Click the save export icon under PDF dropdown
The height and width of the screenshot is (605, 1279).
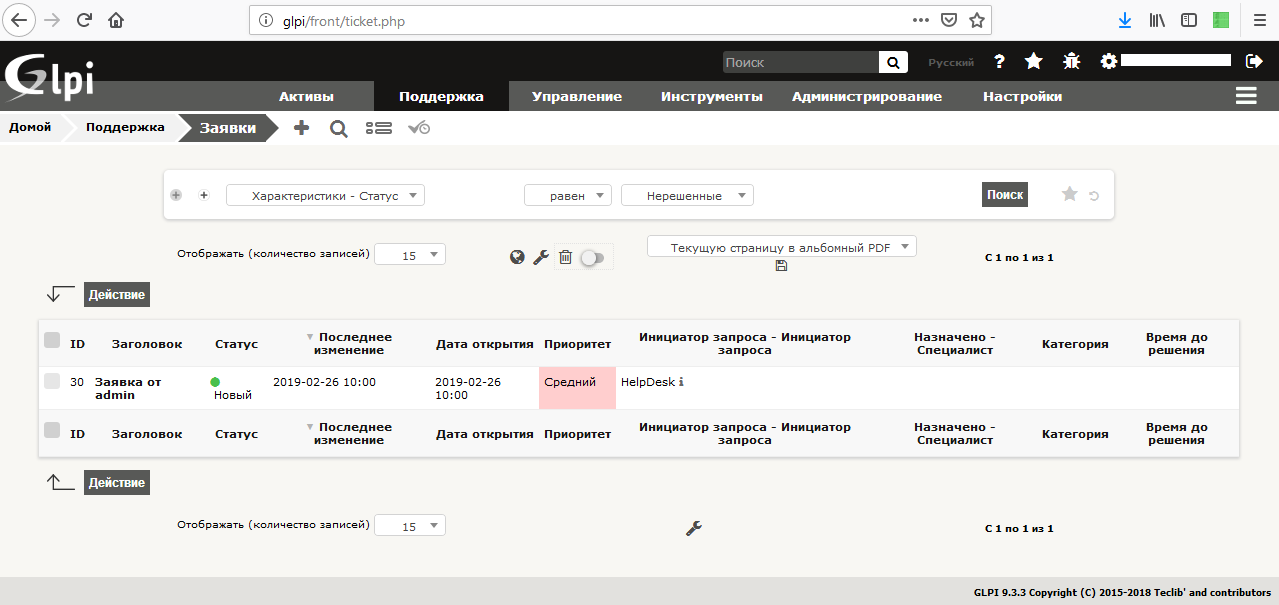[781, 265]
